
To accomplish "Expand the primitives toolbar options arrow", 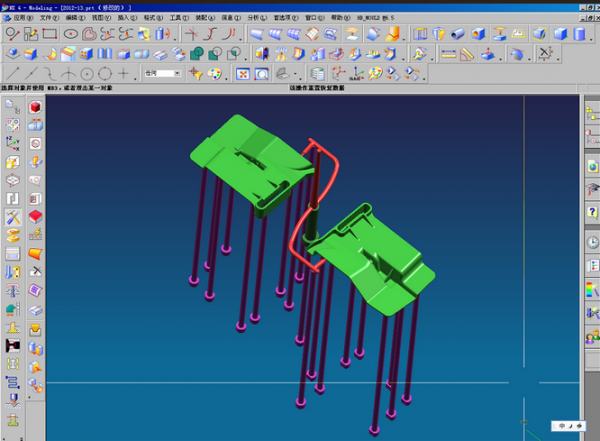I will [591, 39].
